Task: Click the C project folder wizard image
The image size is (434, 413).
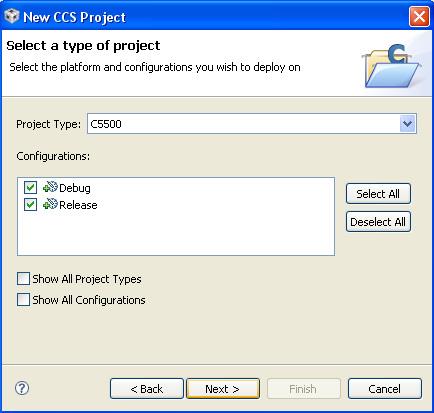Action: click(x=392, y=66)
